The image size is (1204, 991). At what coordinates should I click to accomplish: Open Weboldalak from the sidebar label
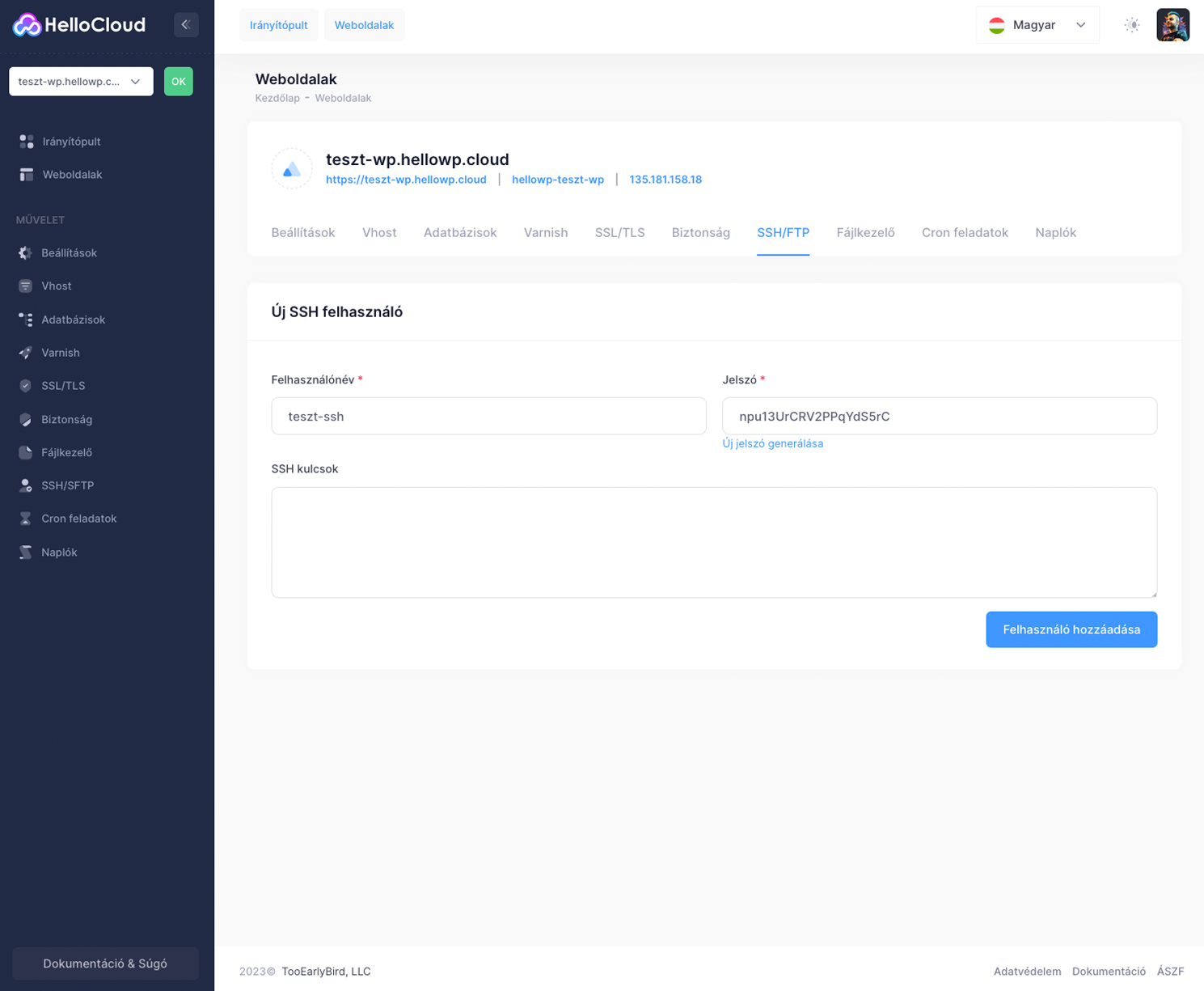click(x=73, y=175)
